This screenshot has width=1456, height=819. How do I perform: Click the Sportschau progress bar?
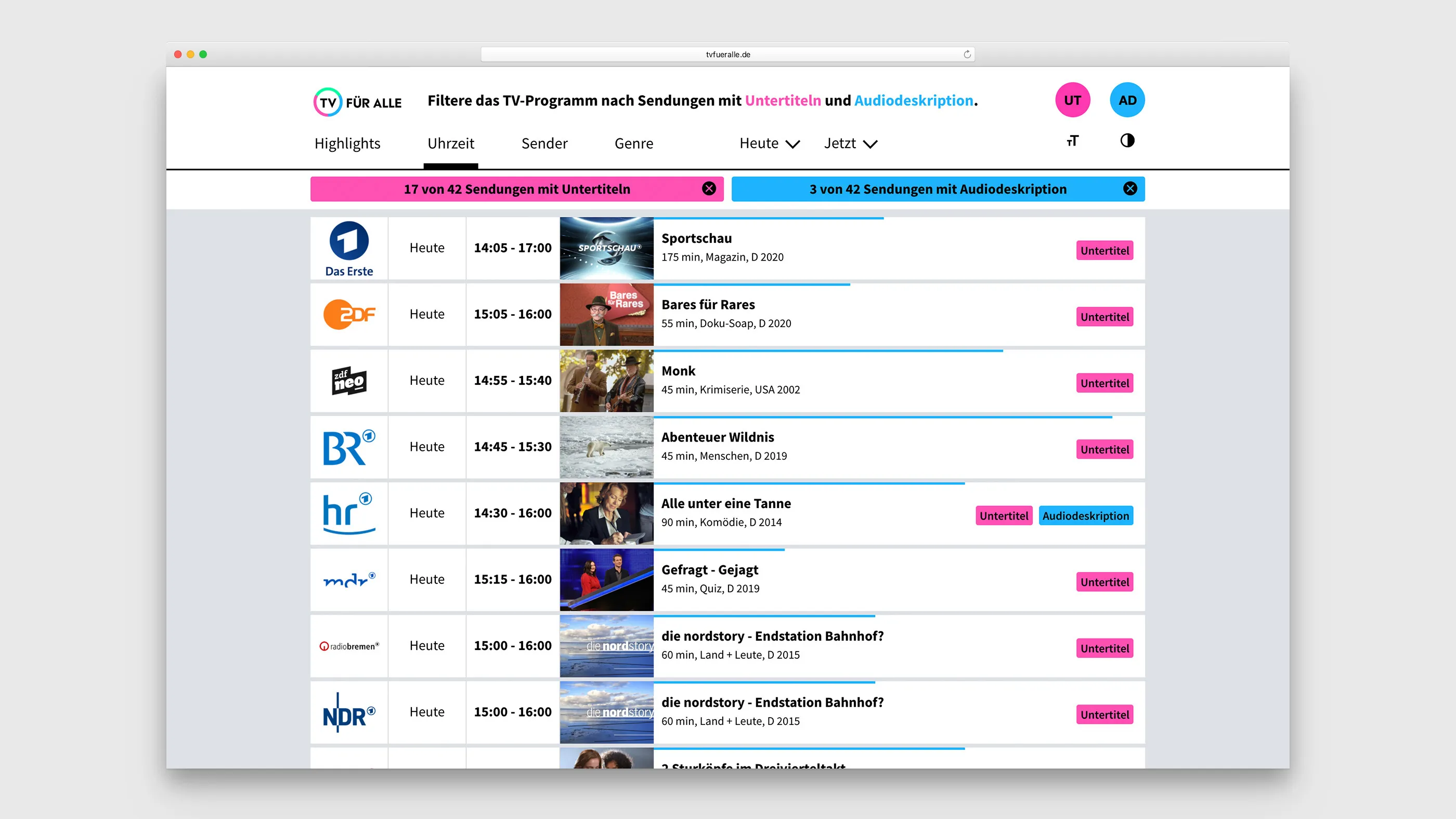[769, 218]
